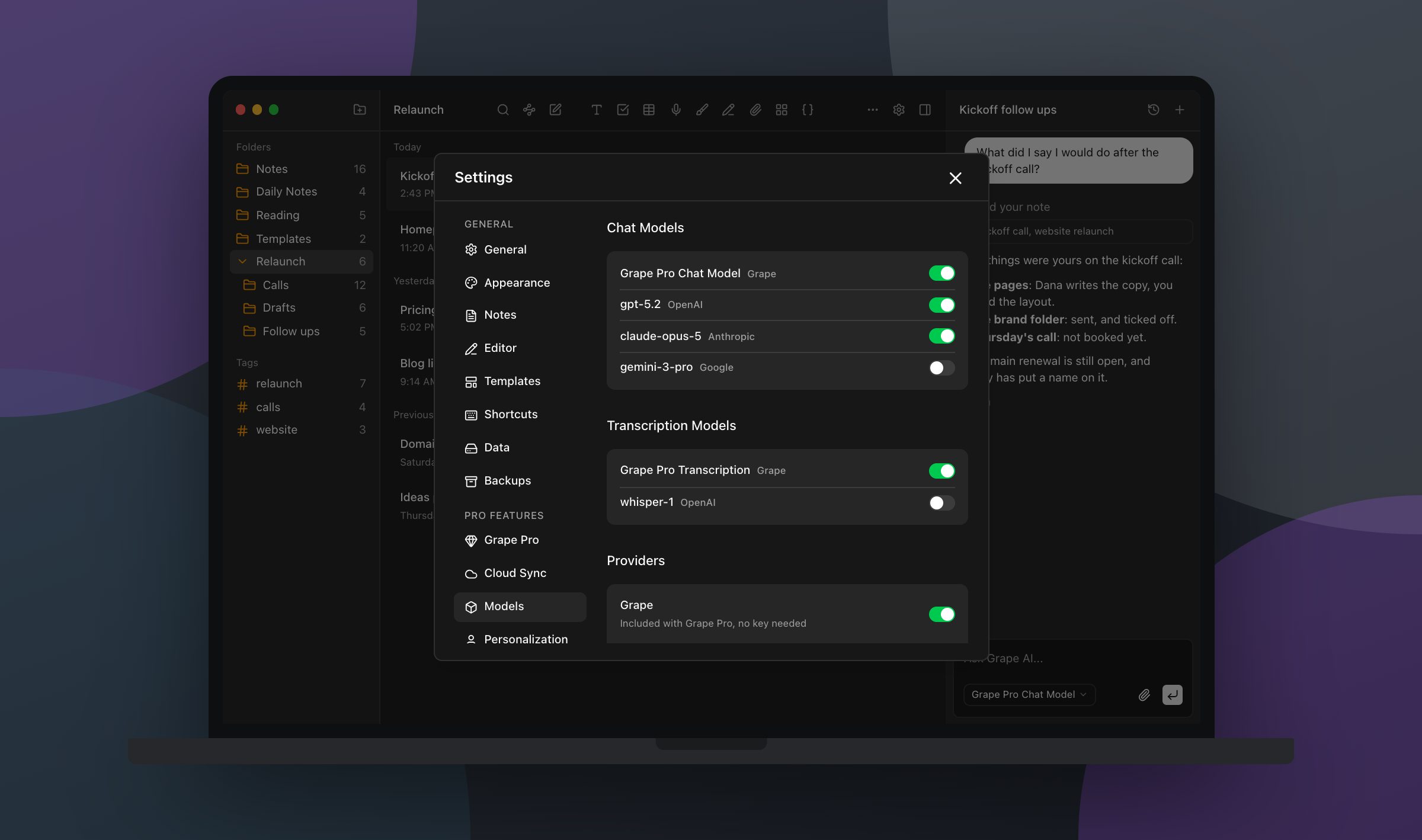The width and height of the screenshot is (1422, 840).
Task: Send the chat message with return icon
Action: coord(1172,695)
